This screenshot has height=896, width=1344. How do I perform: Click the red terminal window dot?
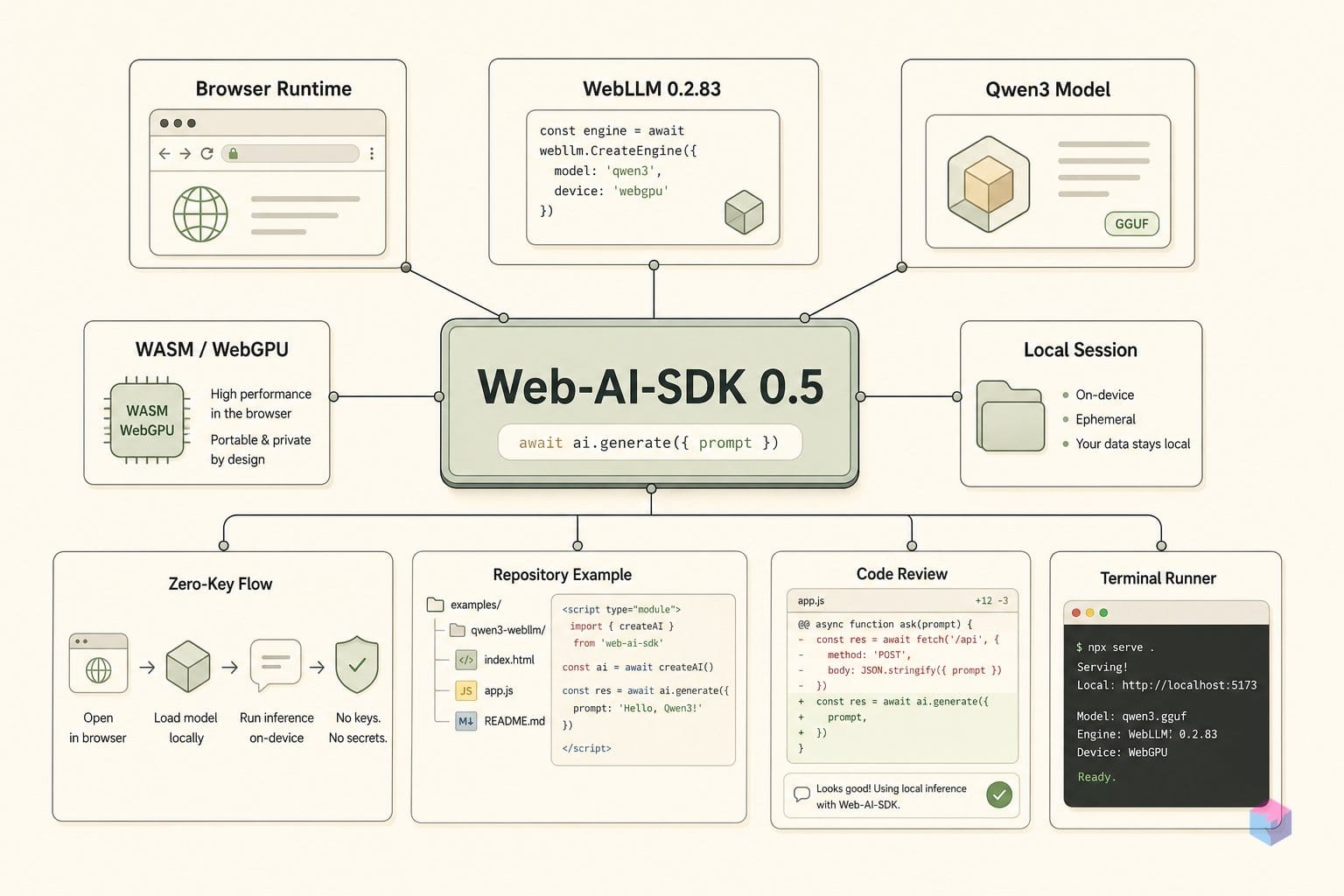(1076, 612)
